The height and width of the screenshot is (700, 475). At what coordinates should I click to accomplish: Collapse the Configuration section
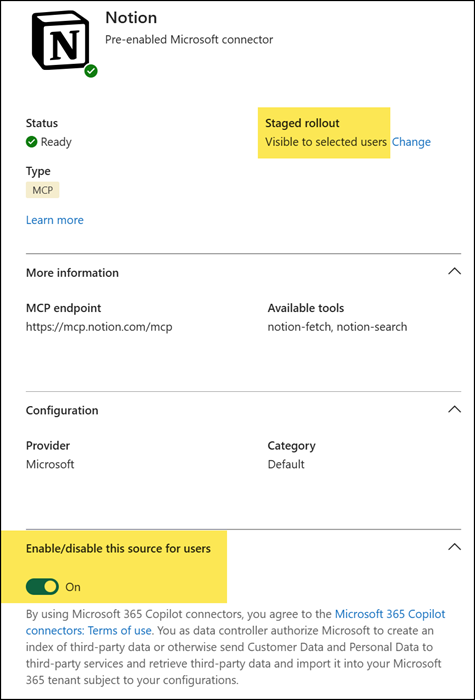[x=454, y=408]
